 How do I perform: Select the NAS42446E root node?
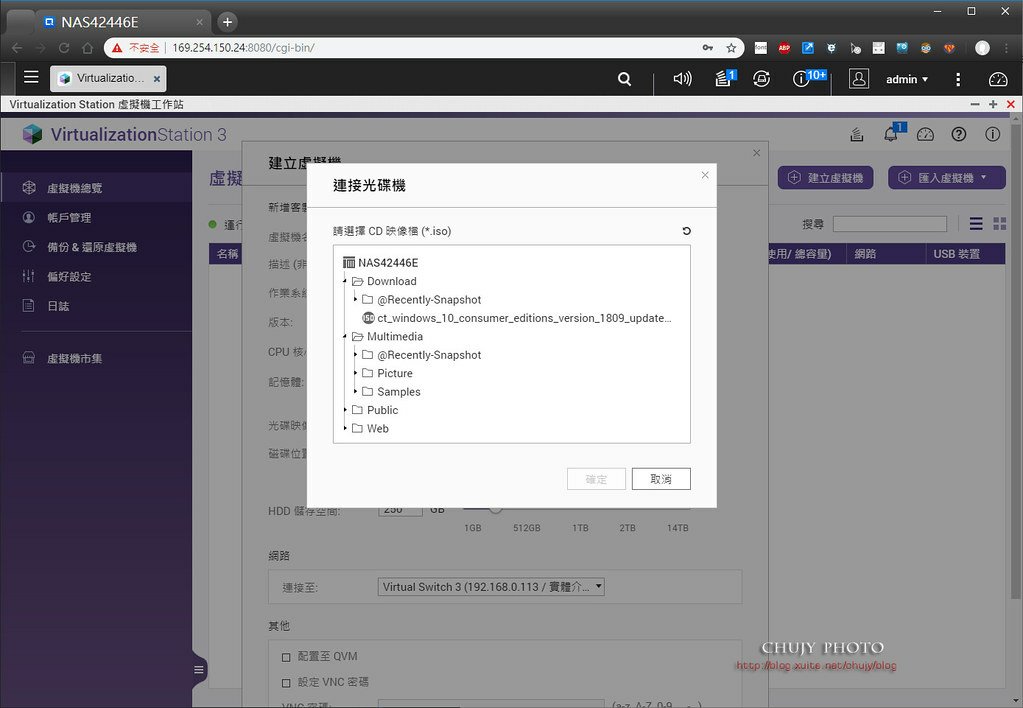(380, 262)
